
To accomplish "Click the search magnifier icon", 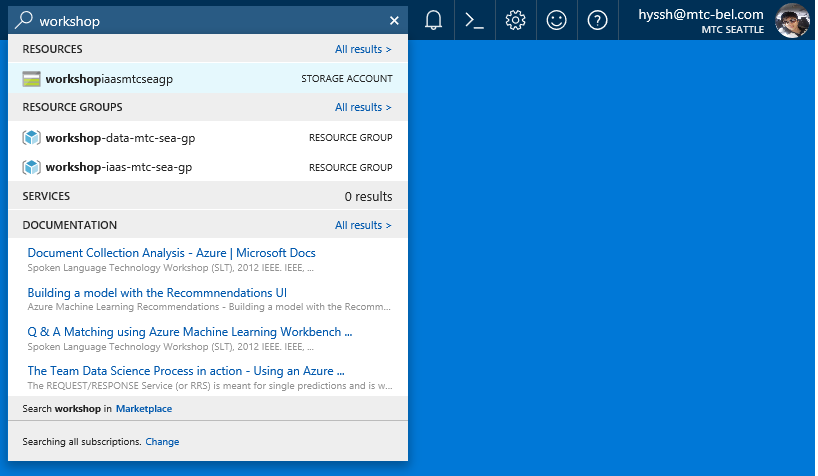I will [23, 20].
